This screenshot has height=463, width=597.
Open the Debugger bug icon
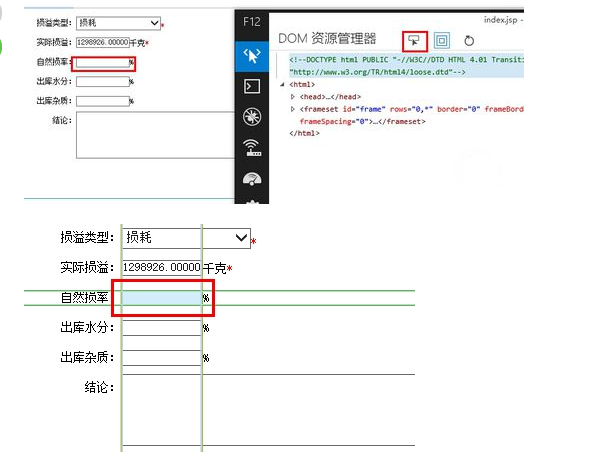(252, 117)
